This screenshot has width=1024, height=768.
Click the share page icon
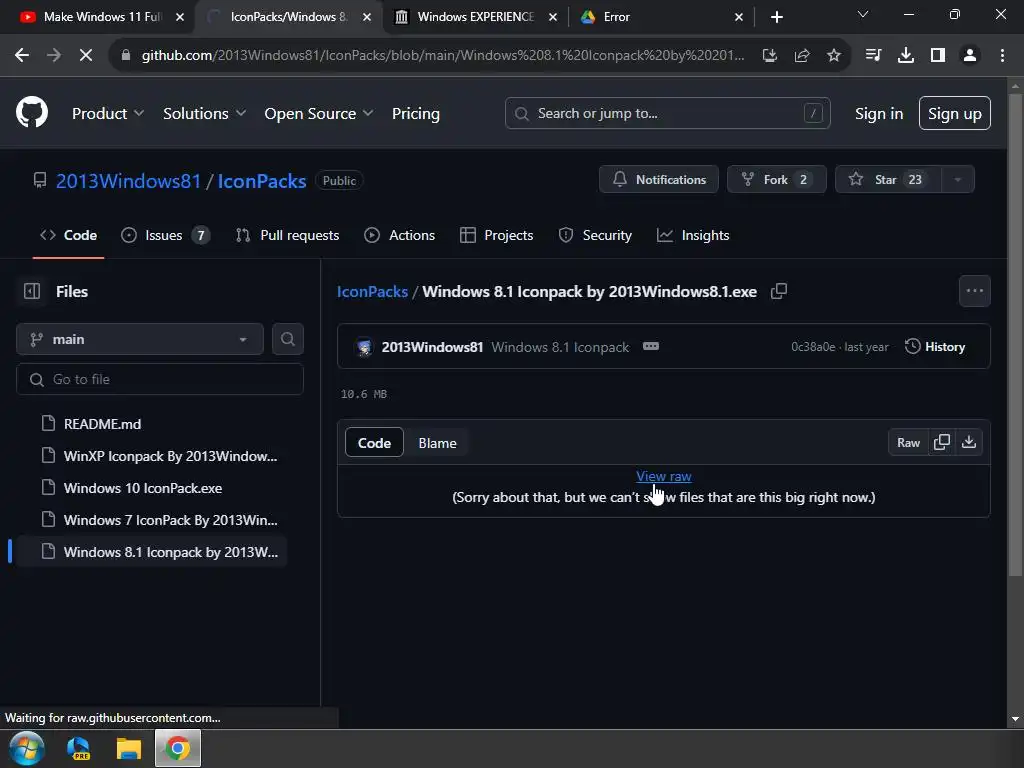(x=802, y=56)
